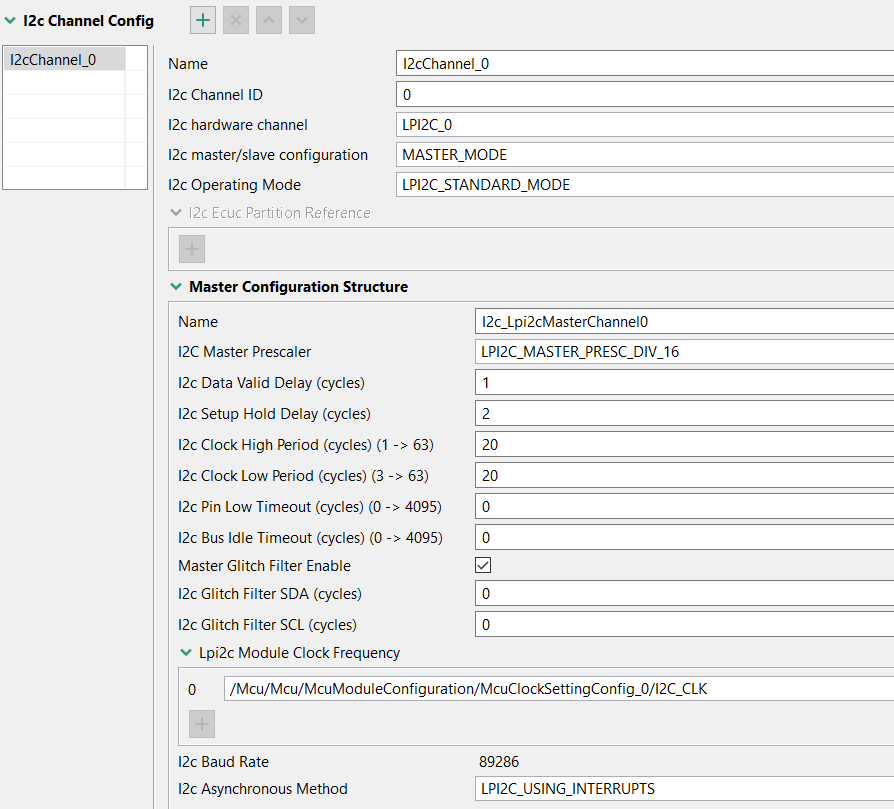Click the delete channel X icon
The width and height of the screenshot is (894, 809).
[237, 20]
